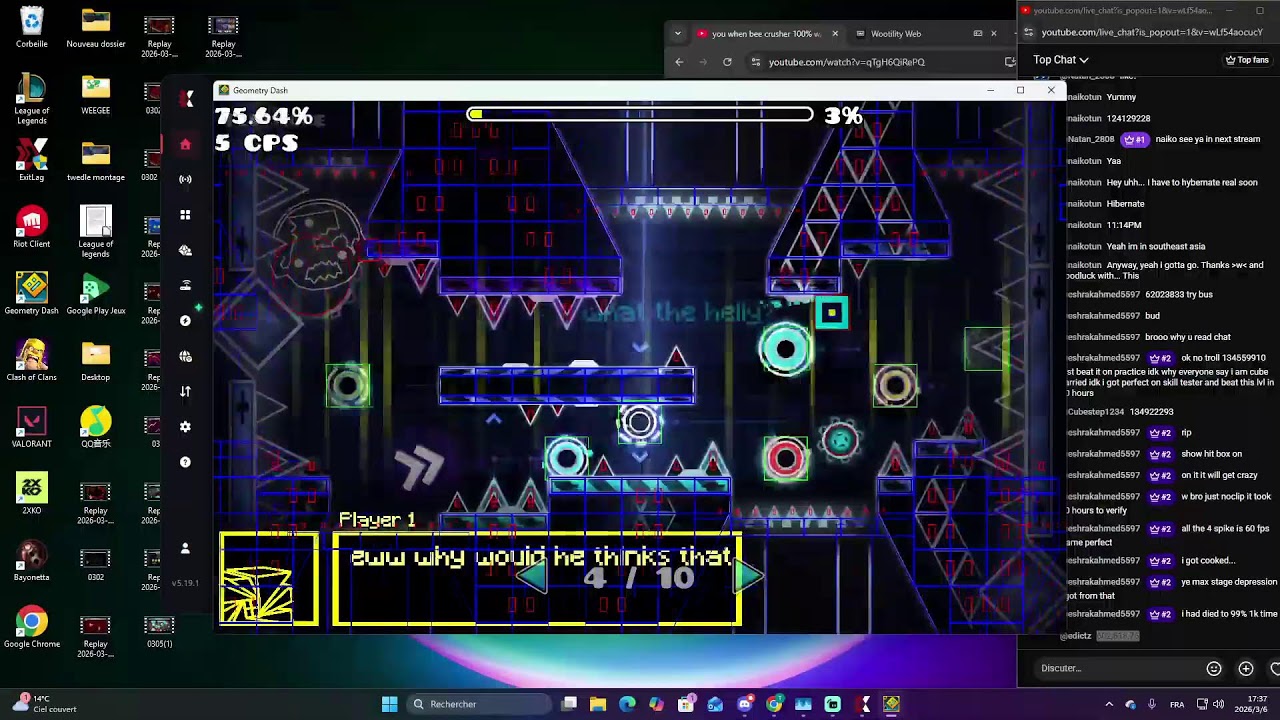Click the youtube.com/watch address bar
The width and height of the screenshot is (1280, 720).
pos(880,62)
